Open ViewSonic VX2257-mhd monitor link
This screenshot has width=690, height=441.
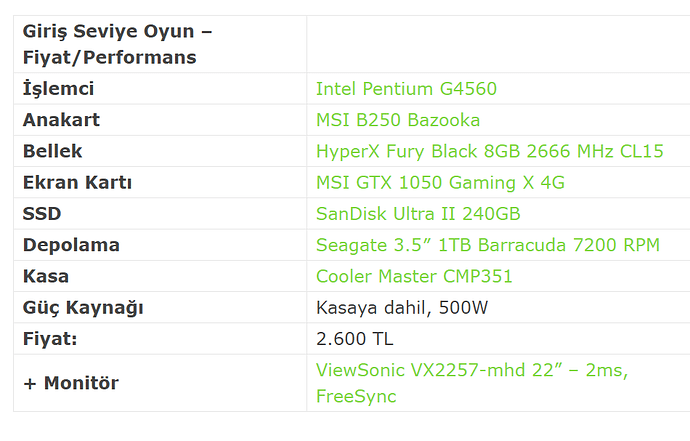[472, 383]
